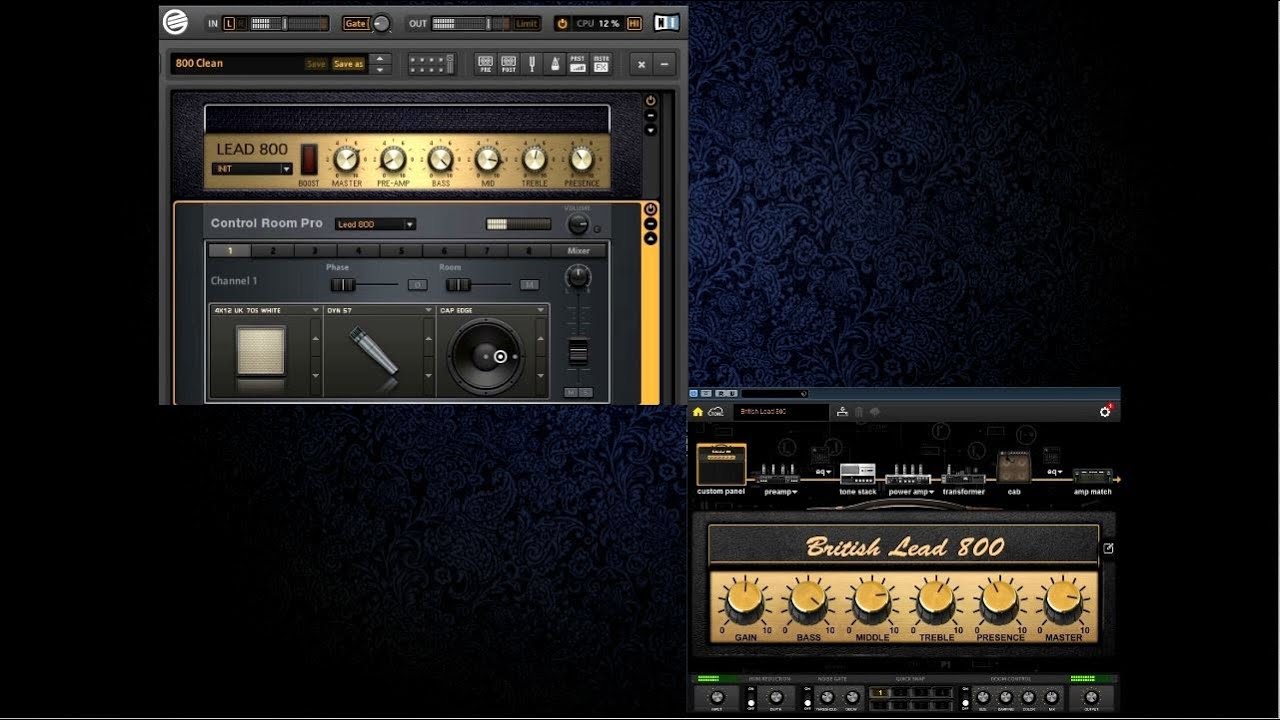Click the BIAS save preset icon

click(842, 411)
